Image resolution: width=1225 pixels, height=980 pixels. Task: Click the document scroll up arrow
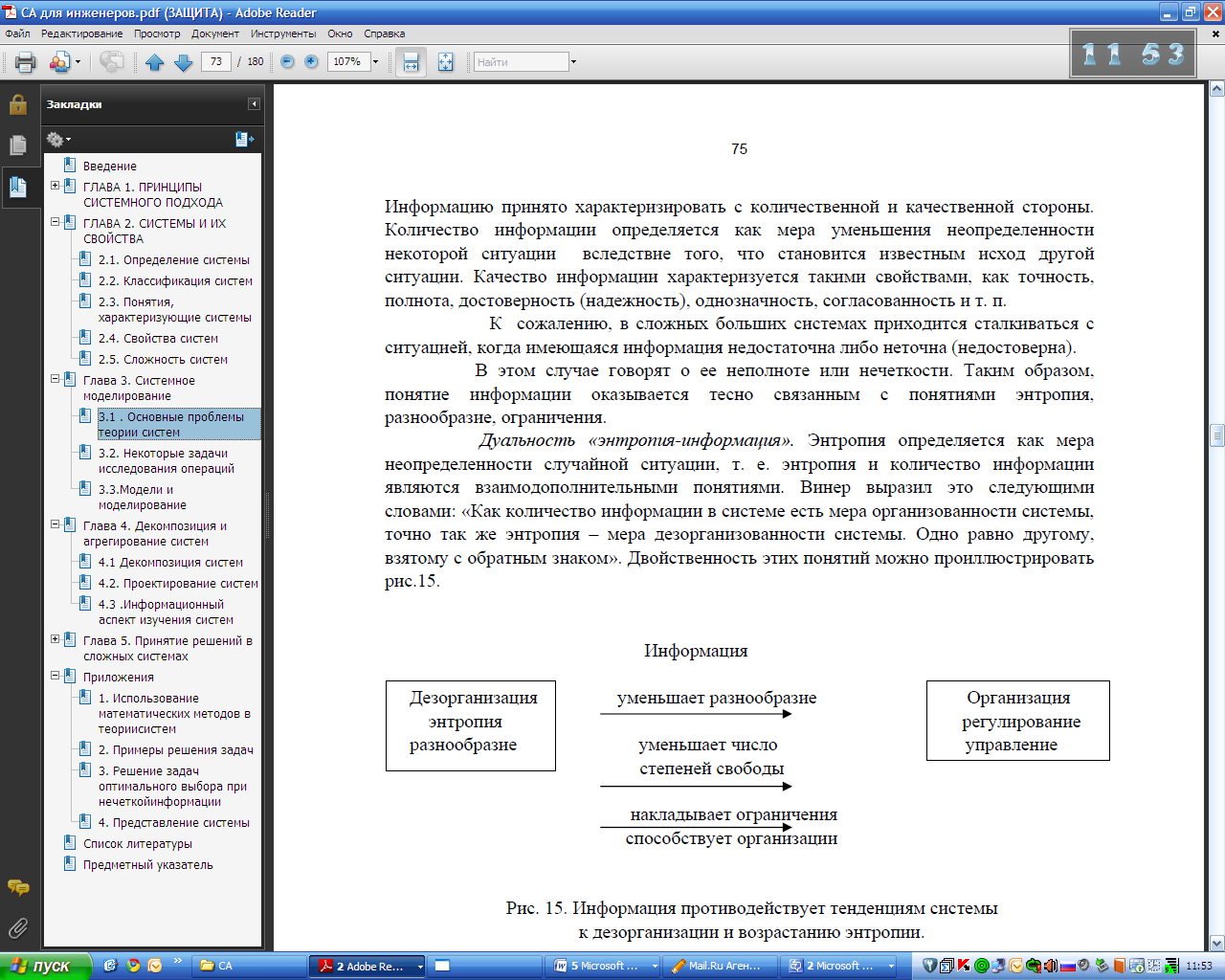[x=1216, y=89]
